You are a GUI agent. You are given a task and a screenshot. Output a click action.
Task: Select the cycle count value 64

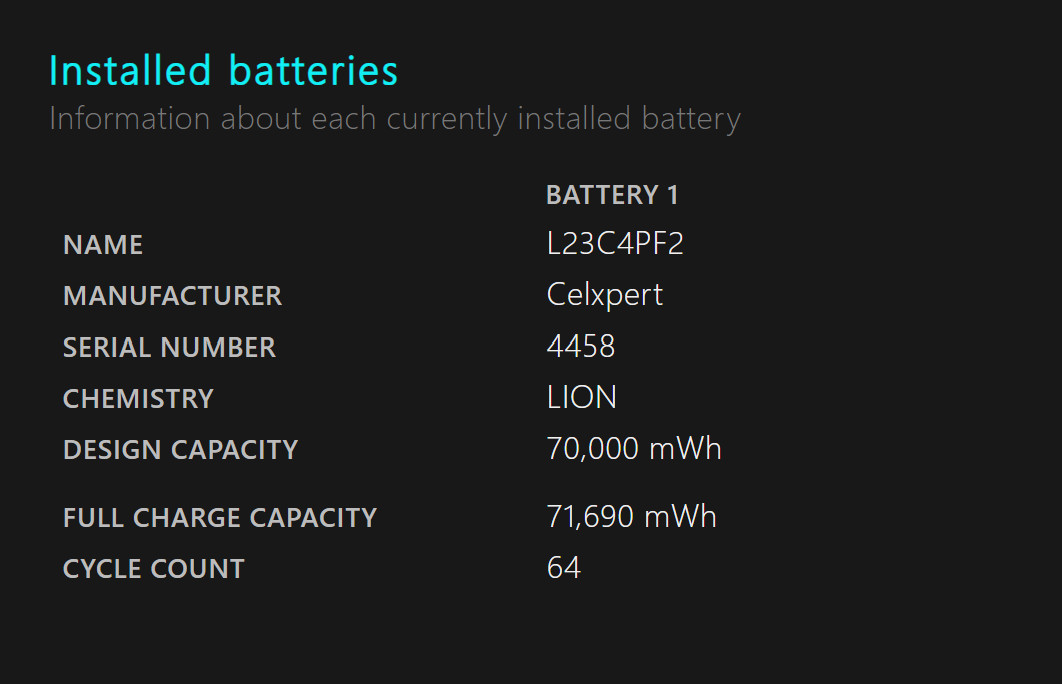click(564, 568)
